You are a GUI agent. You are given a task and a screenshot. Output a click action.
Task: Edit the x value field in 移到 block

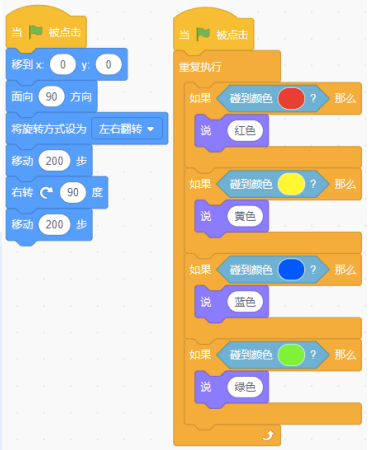click(x=63, y=64)
